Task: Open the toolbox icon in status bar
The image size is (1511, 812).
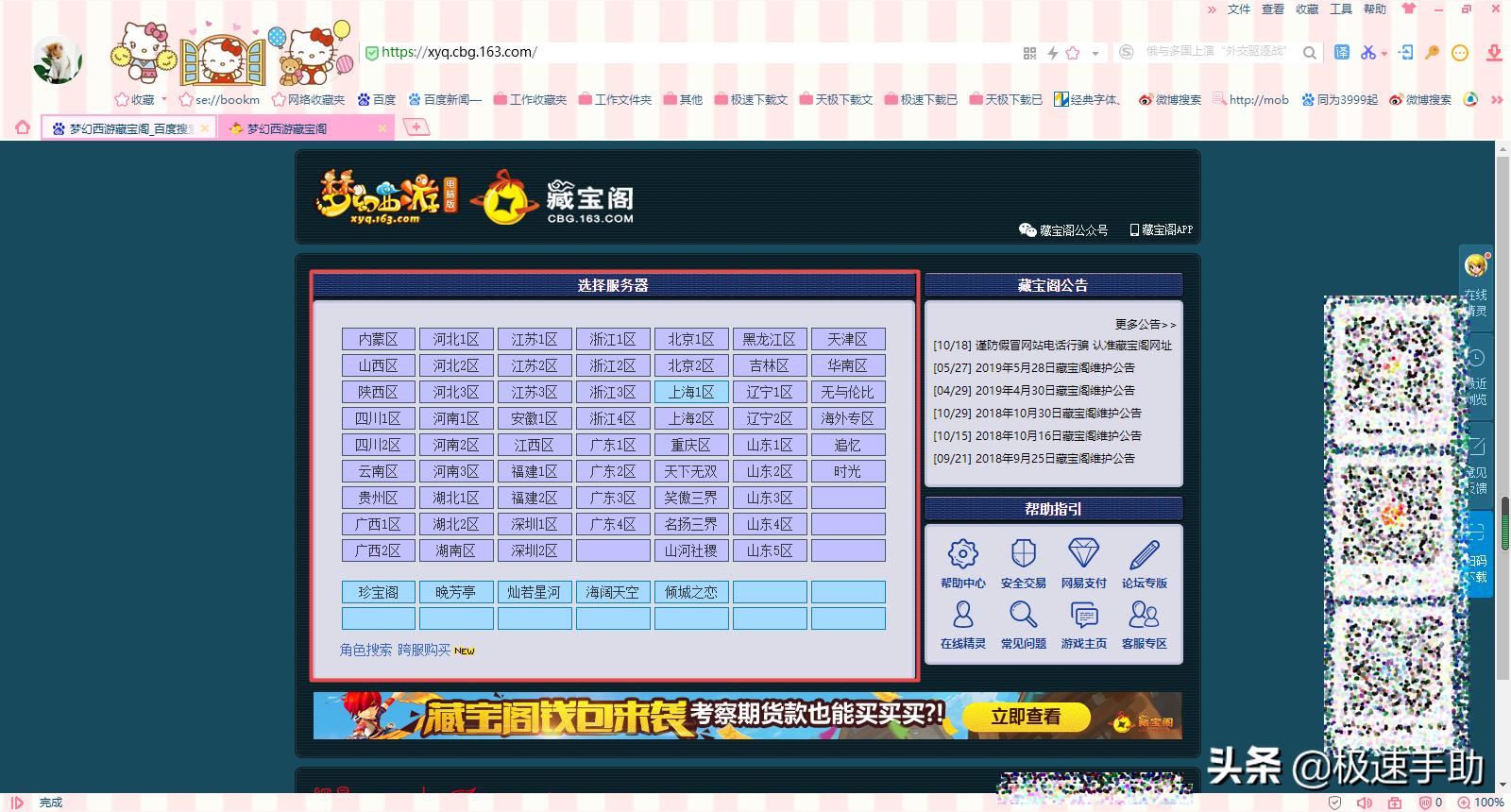Action: pos(1395,803)
